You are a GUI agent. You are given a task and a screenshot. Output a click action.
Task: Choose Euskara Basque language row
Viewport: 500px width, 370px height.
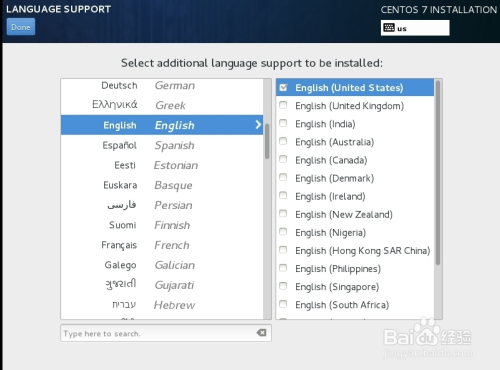(x=162, y=185)
